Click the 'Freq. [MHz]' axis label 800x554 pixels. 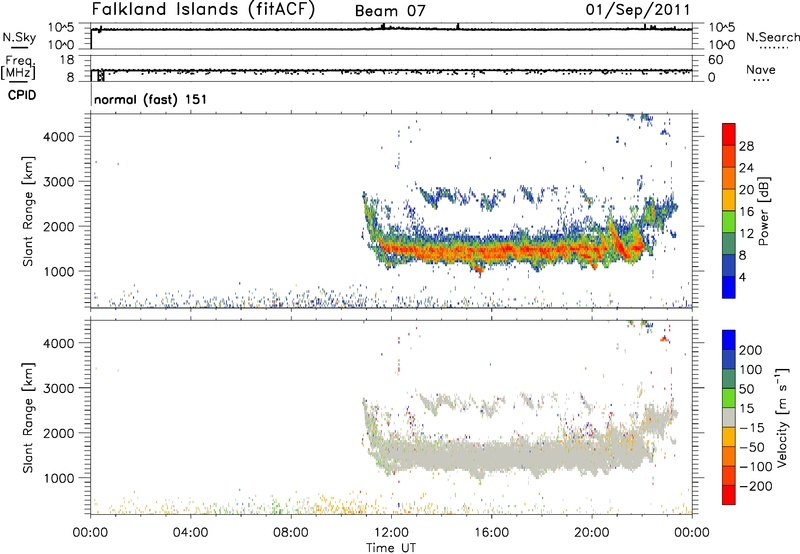(19, 68)
